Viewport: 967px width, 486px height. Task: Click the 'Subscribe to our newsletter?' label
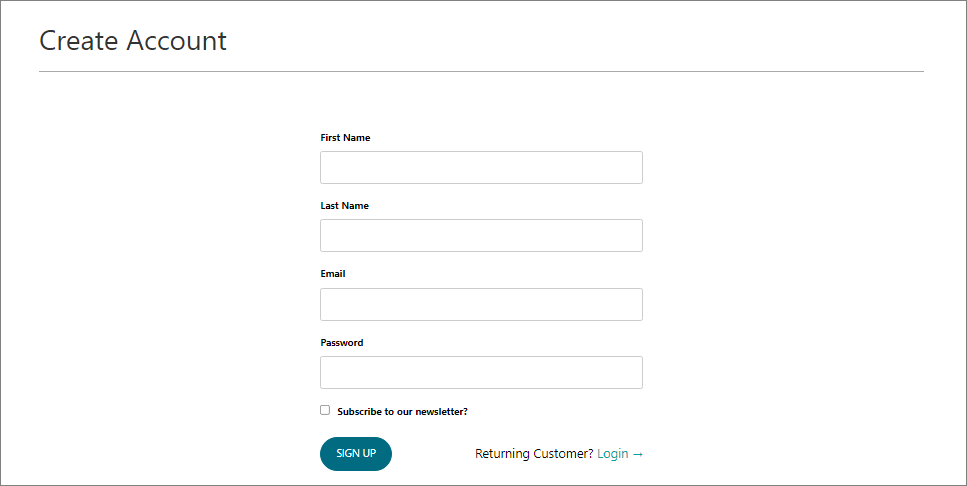(402, 411)
